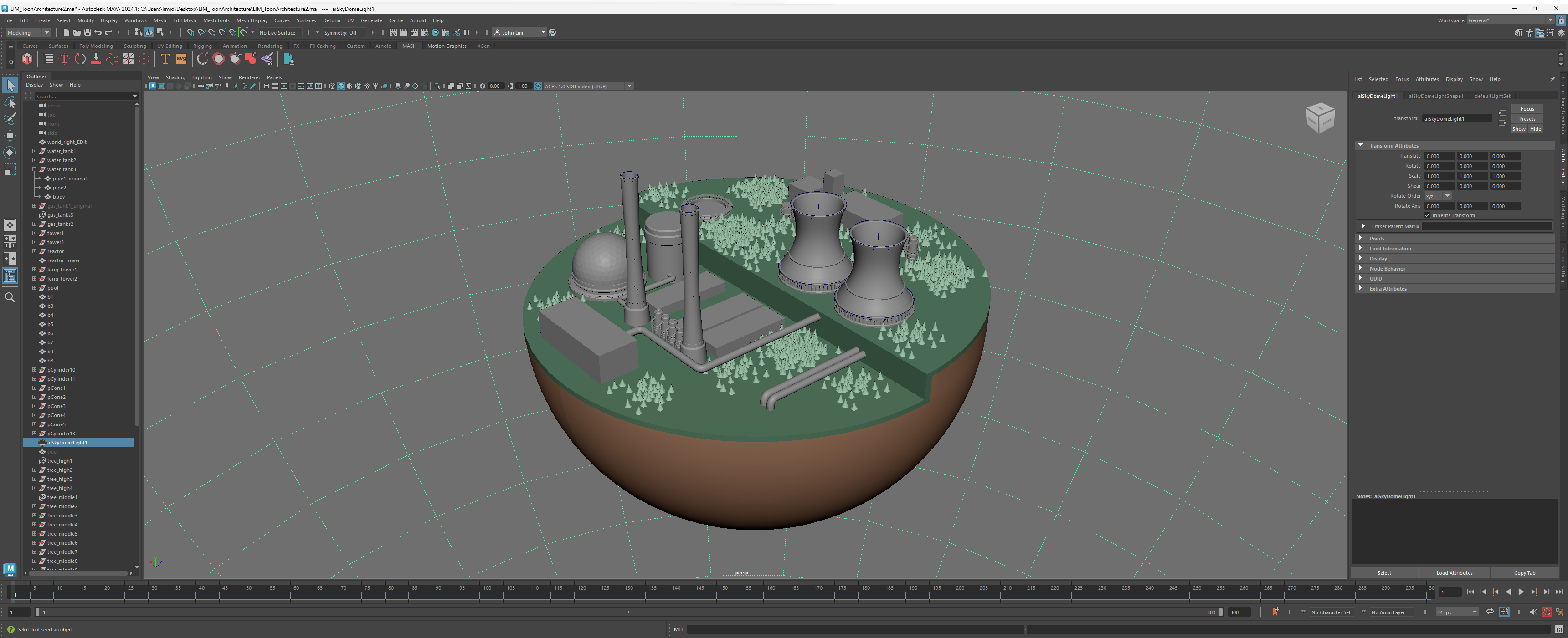This screenshot has height=638, width=1568.
Task: Select the Lasso tool in the toolbox
Action: (x=10, y=102)
